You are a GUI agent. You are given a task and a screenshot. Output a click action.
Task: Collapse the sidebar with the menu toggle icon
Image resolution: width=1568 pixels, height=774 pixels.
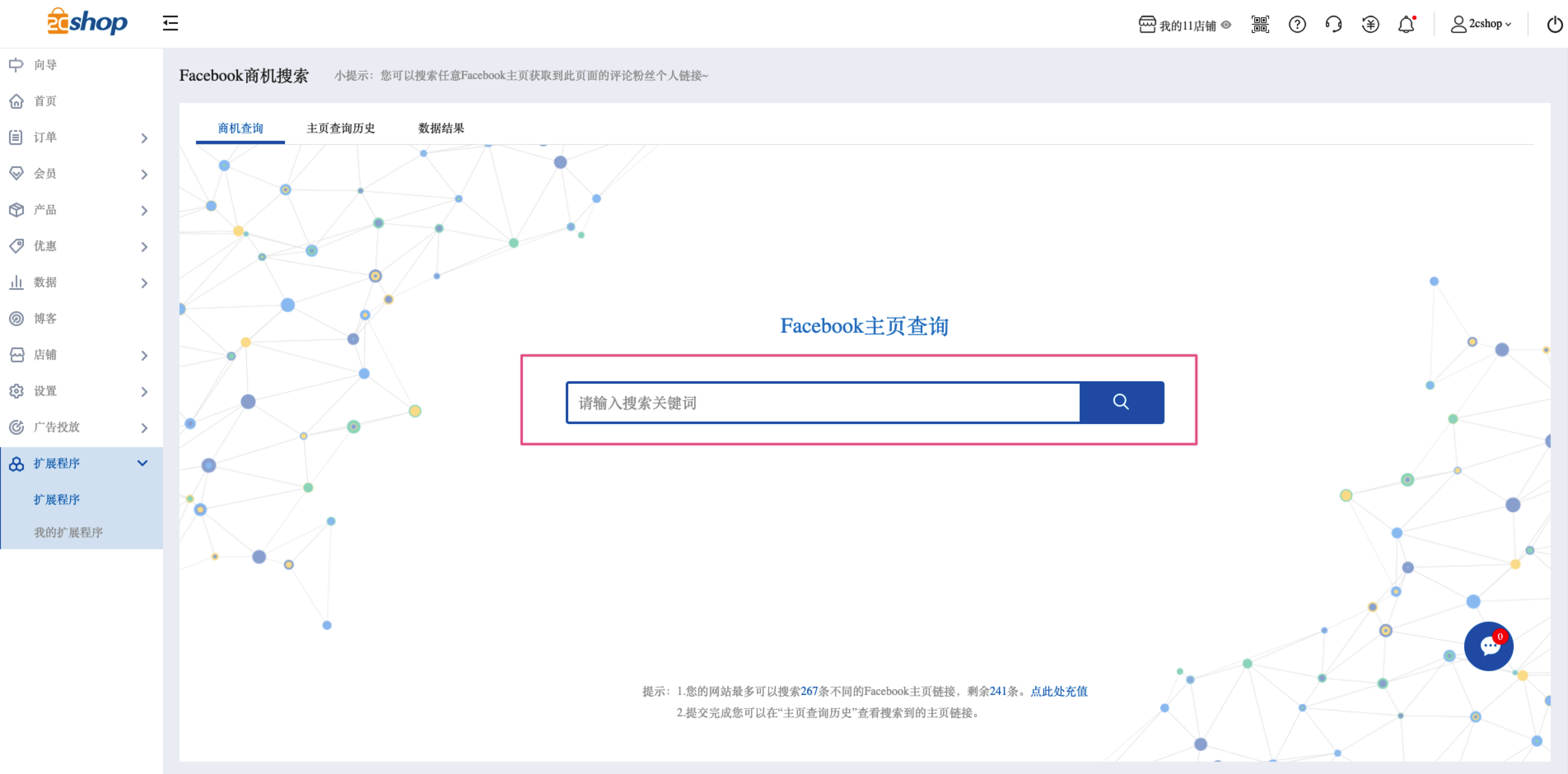click(170, 23)
